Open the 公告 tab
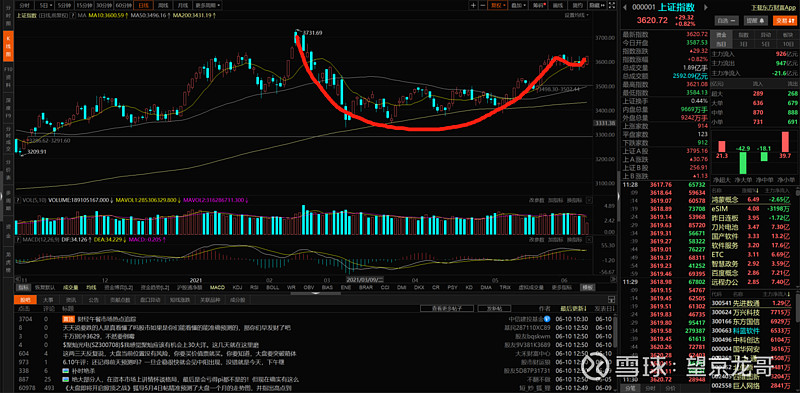This screenshot has height=393, width=800. point(93,300)
